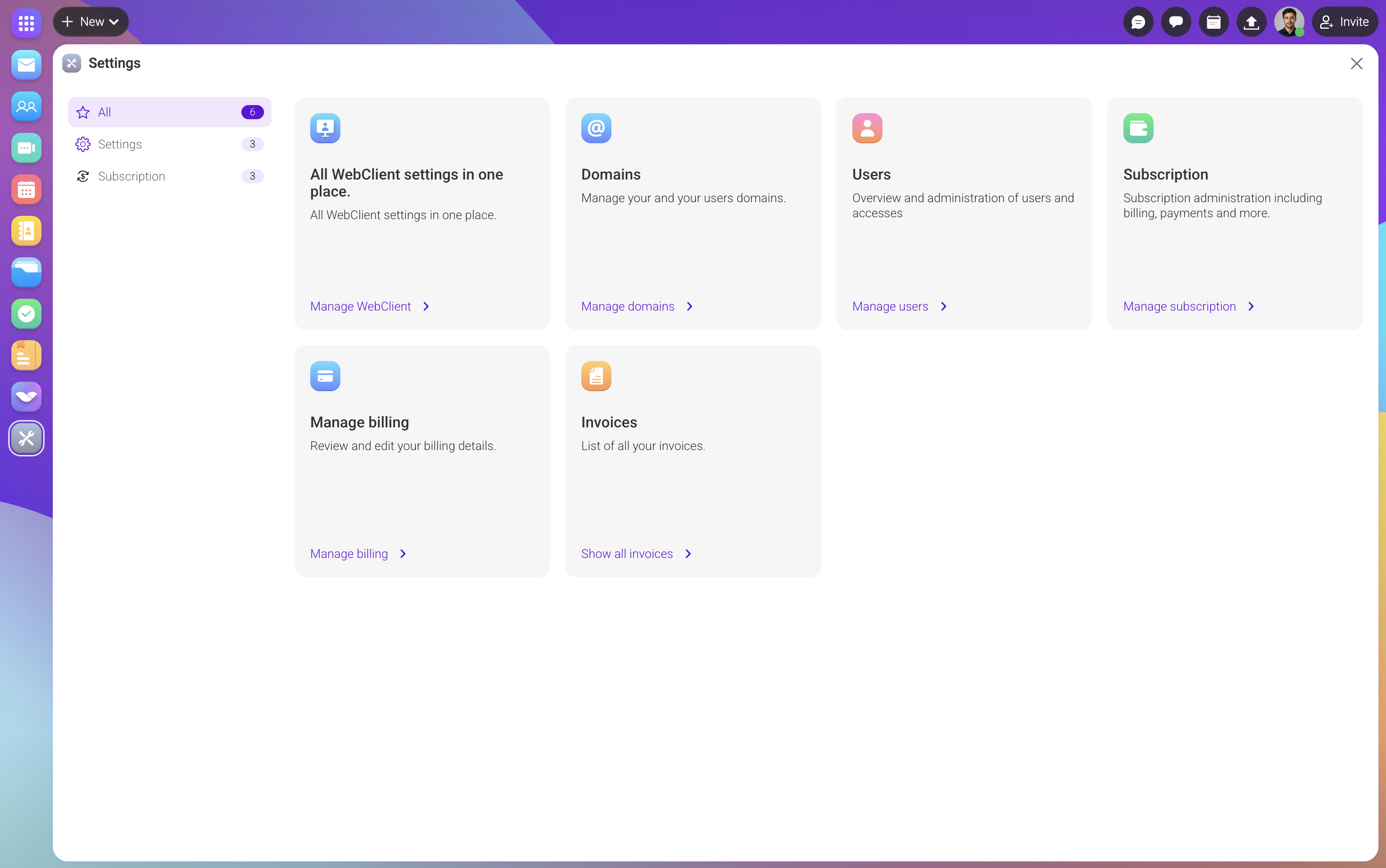
Task: Open the solid speech bubble icon
Action: (x=1176, y=22)
